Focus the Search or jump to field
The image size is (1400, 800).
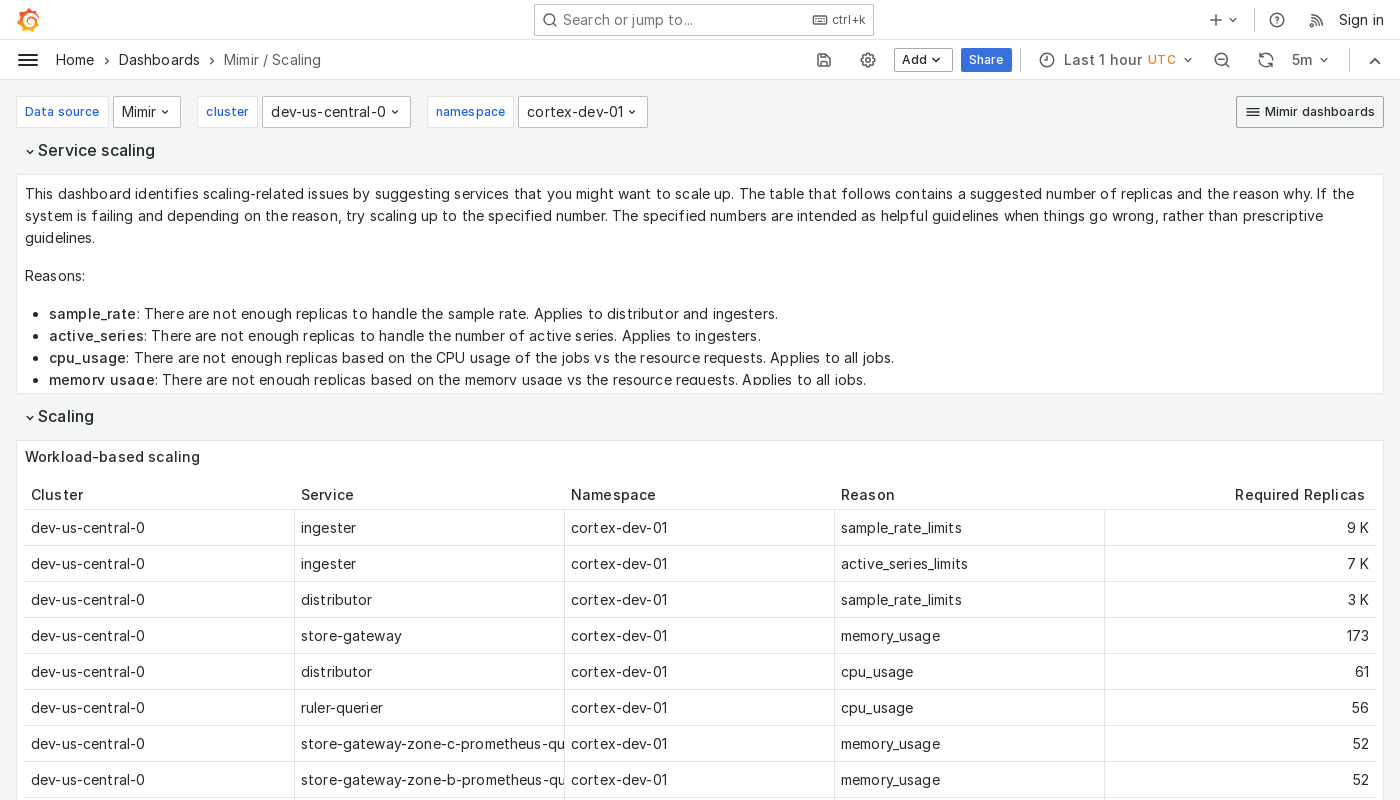point(704,20)
